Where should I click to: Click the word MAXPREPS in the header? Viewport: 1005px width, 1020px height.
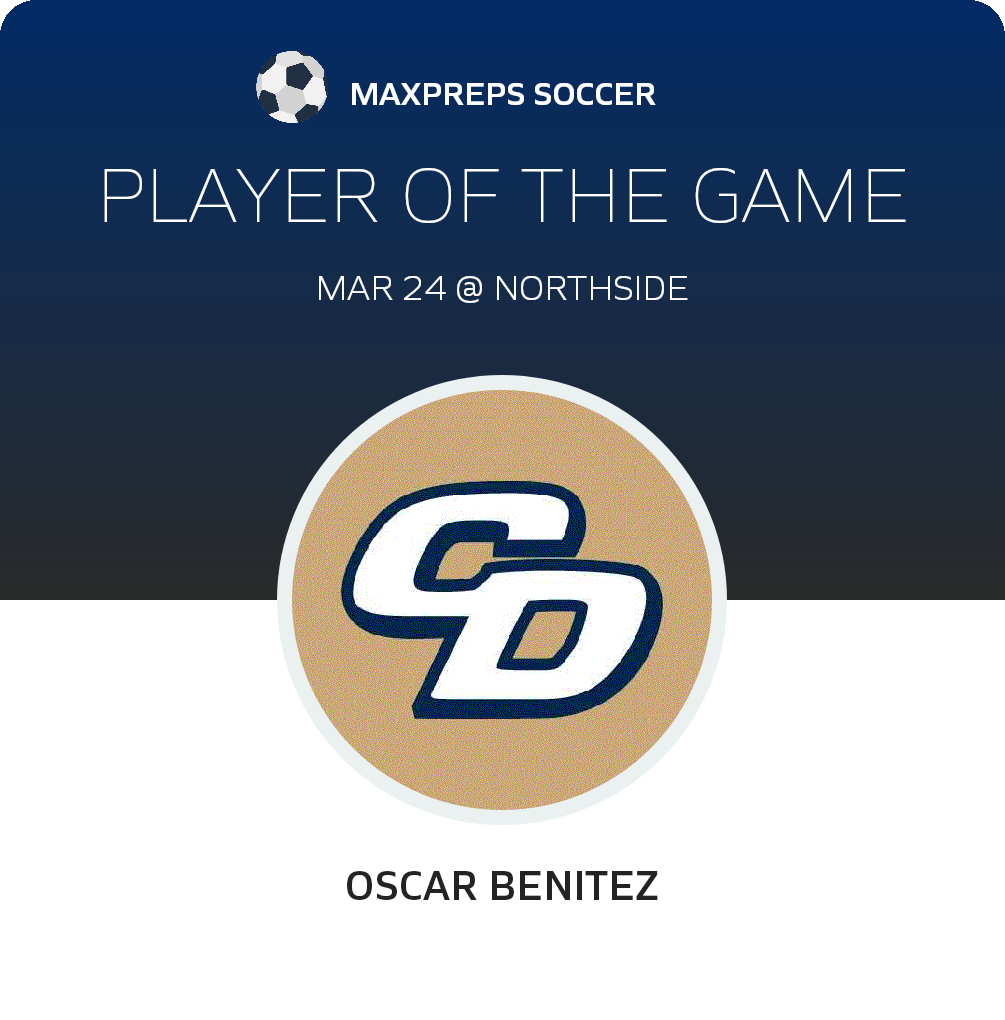coord(437,94)
